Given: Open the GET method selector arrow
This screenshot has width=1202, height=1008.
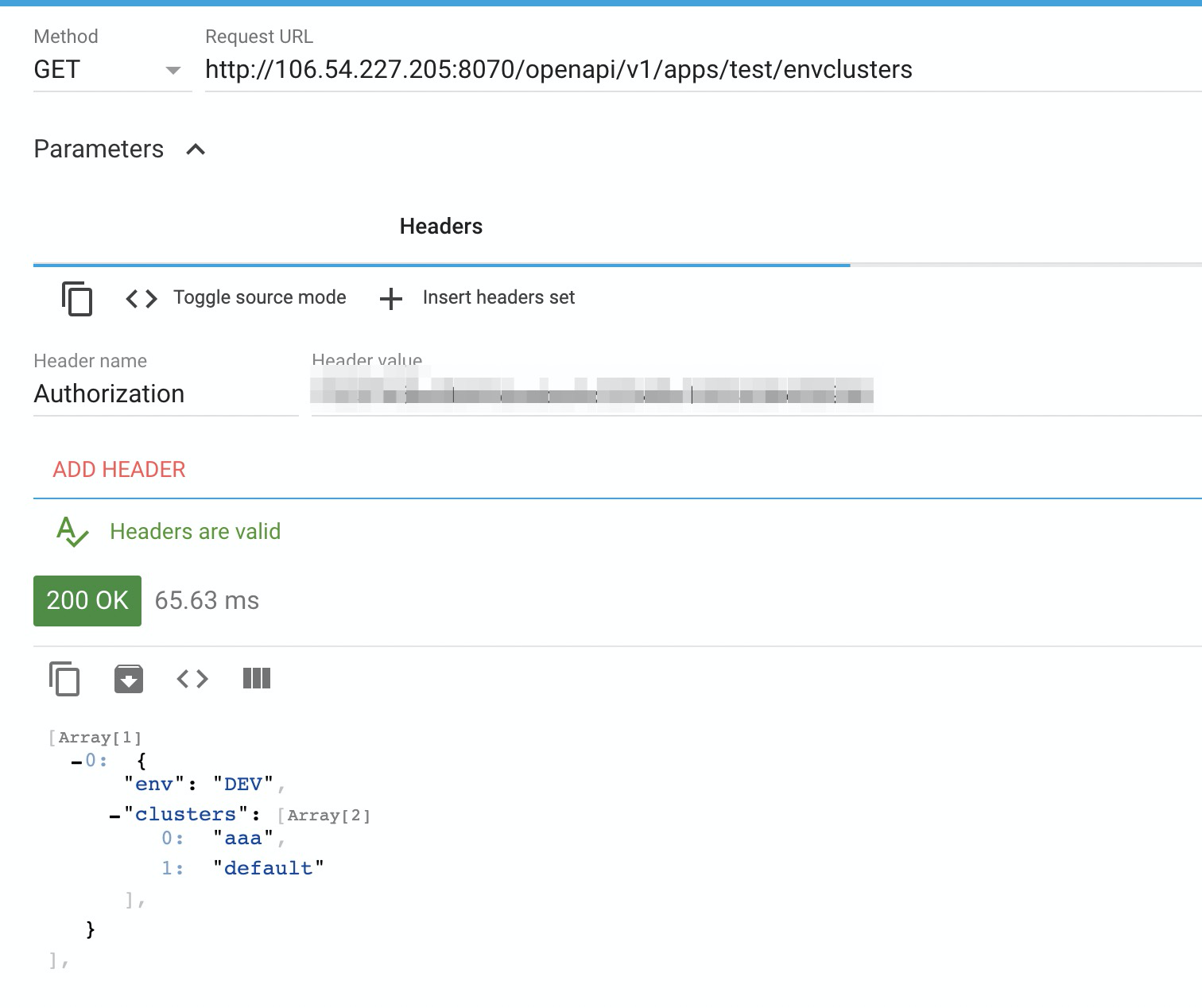Looking at the screenshot, I should 173,71.
